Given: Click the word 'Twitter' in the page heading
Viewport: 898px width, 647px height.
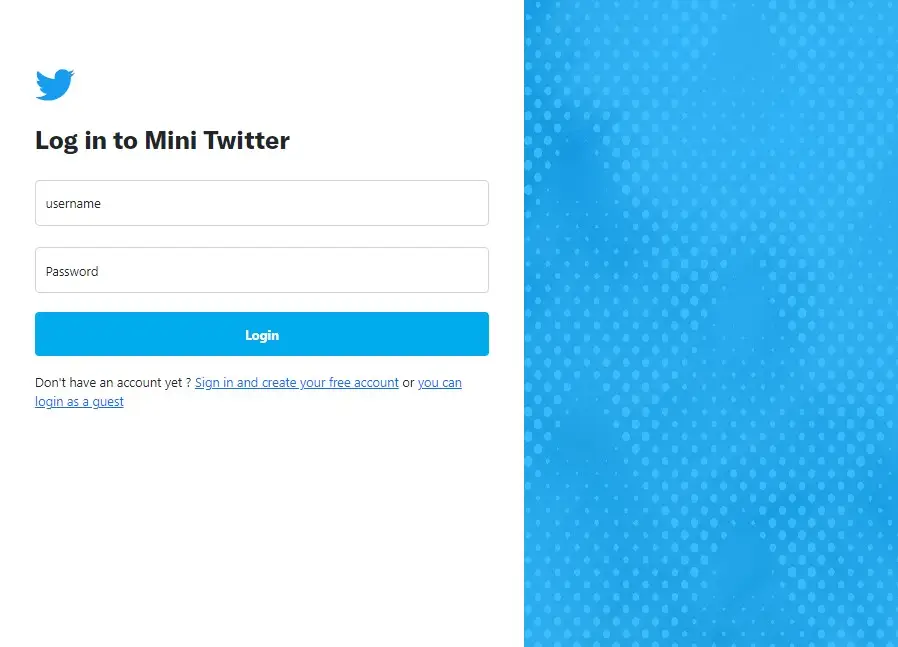Looking at the screenshot, I should click(x=247, y=140).
